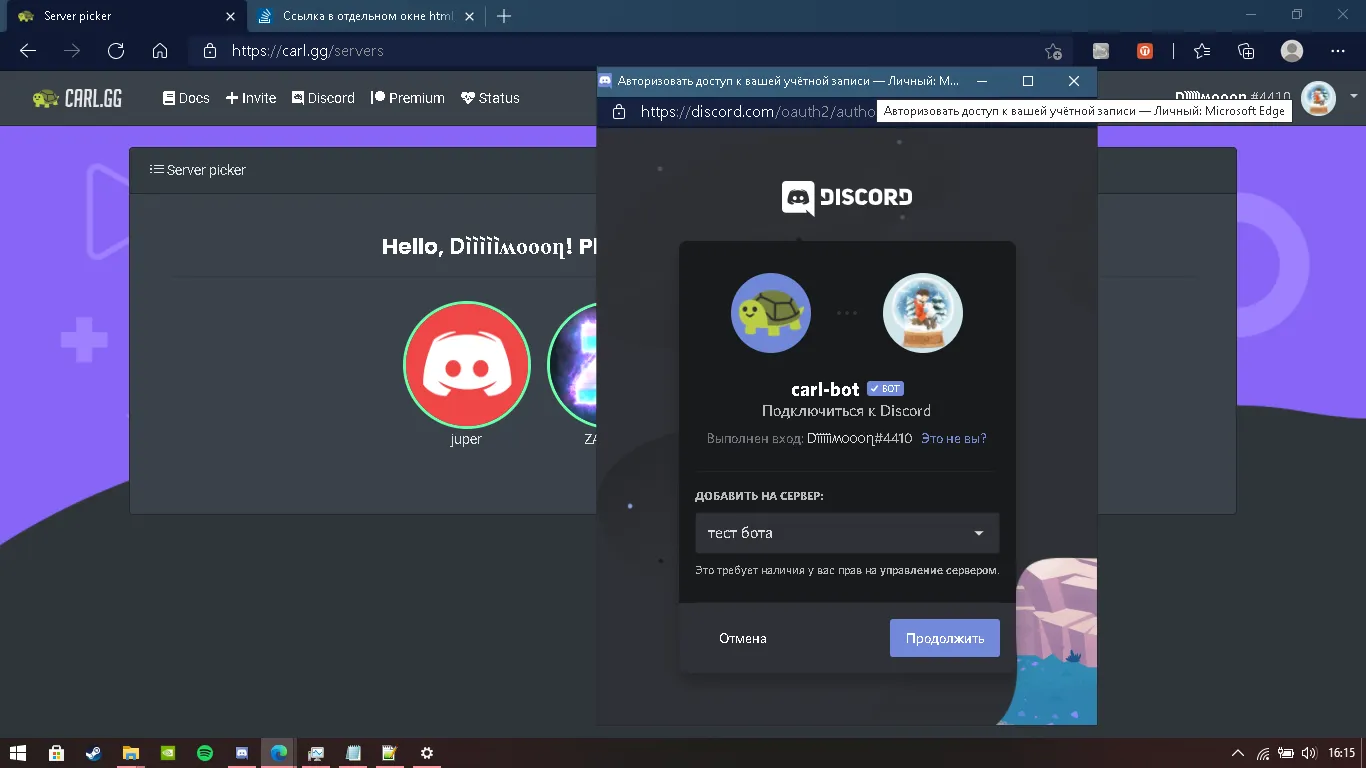Viewport: 1366px width, 768px height.
Task: Expand the user menu arrow in the Carl.gg header
Action: (x=1354, y=97)
